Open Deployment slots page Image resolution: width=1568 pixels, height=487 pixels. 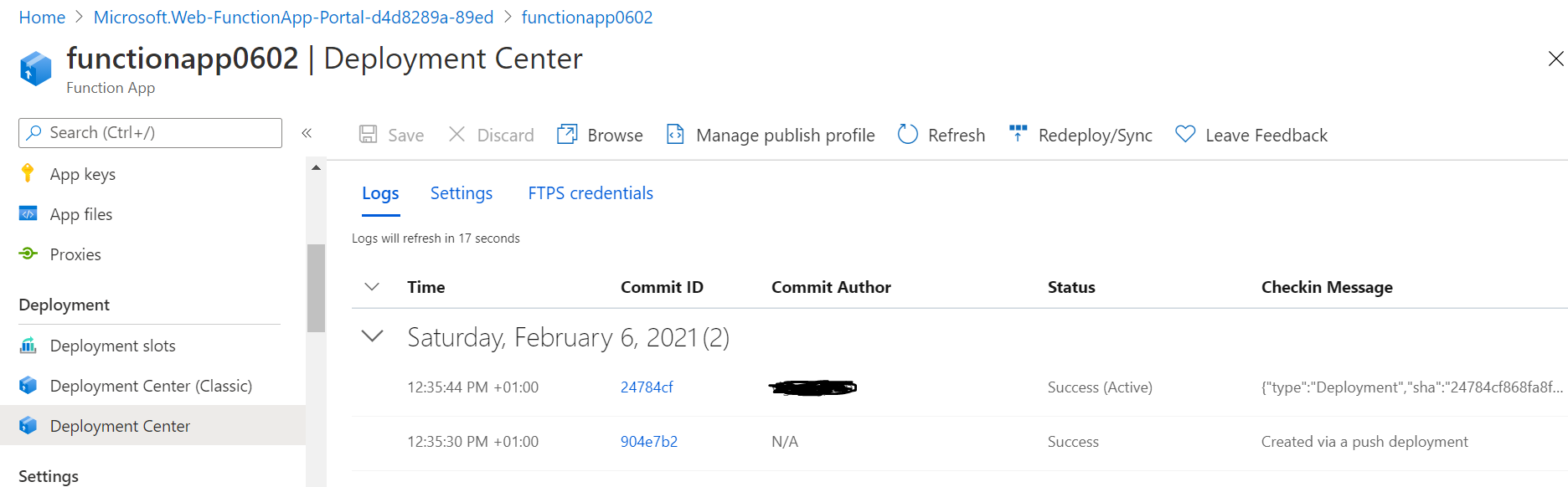[x=112, y=346]
